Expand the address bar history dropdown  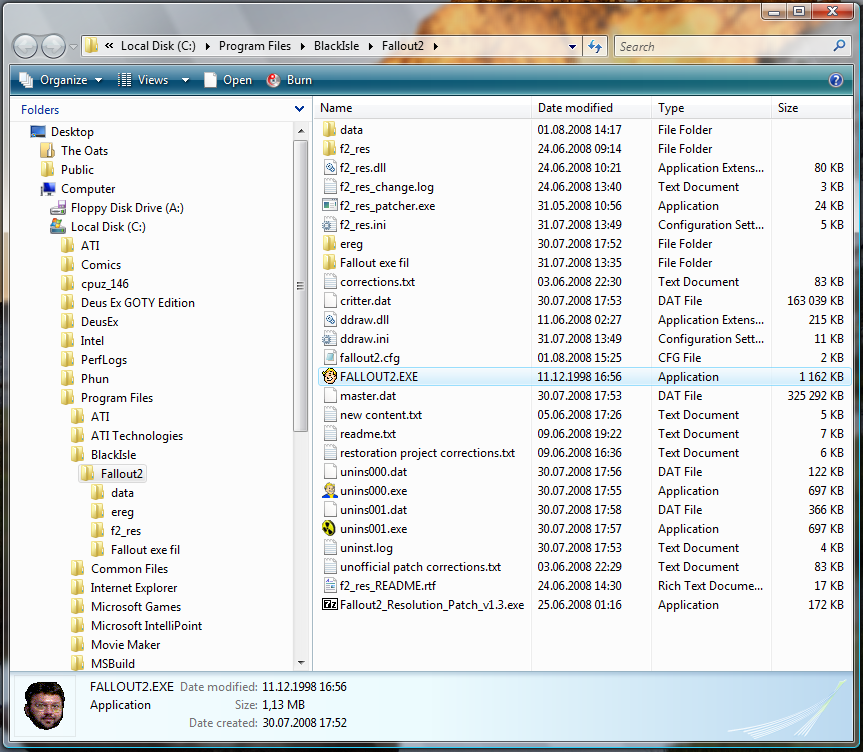pyautogui.click(x=572, y=47)
